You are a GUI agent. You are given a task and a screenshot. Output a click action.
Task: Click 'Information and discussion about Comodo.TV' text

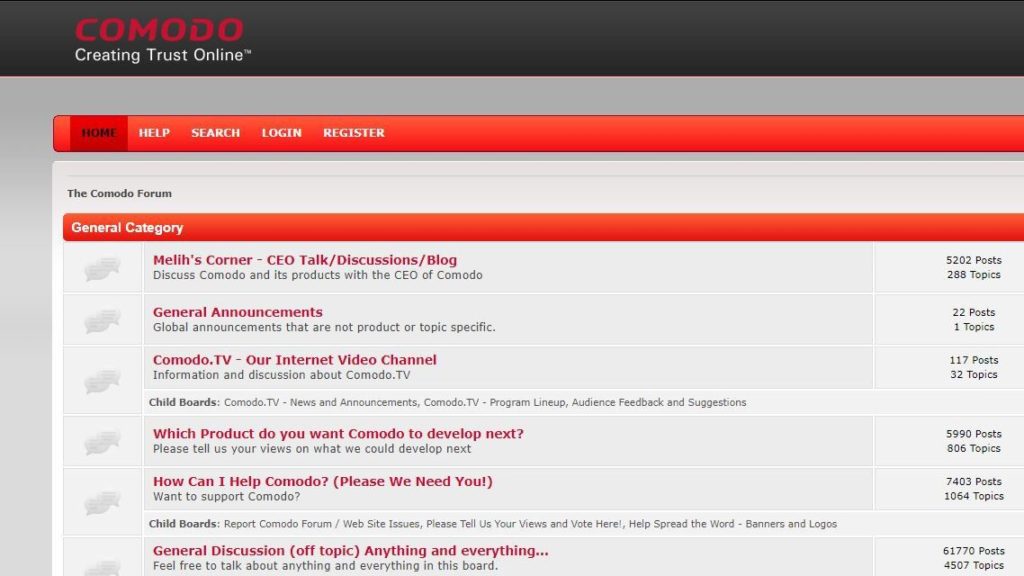click(x=281, y=375)
